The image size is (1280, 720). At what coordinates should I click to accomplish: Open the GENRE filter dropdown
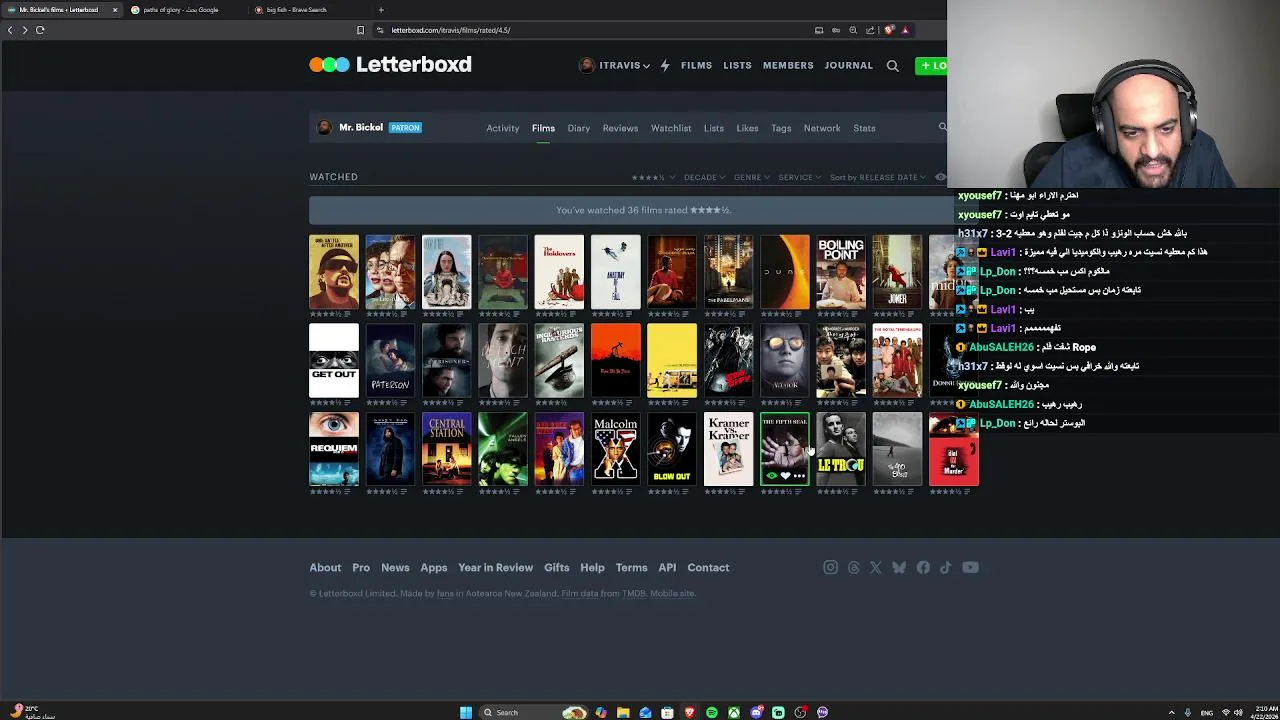[751, 177]
